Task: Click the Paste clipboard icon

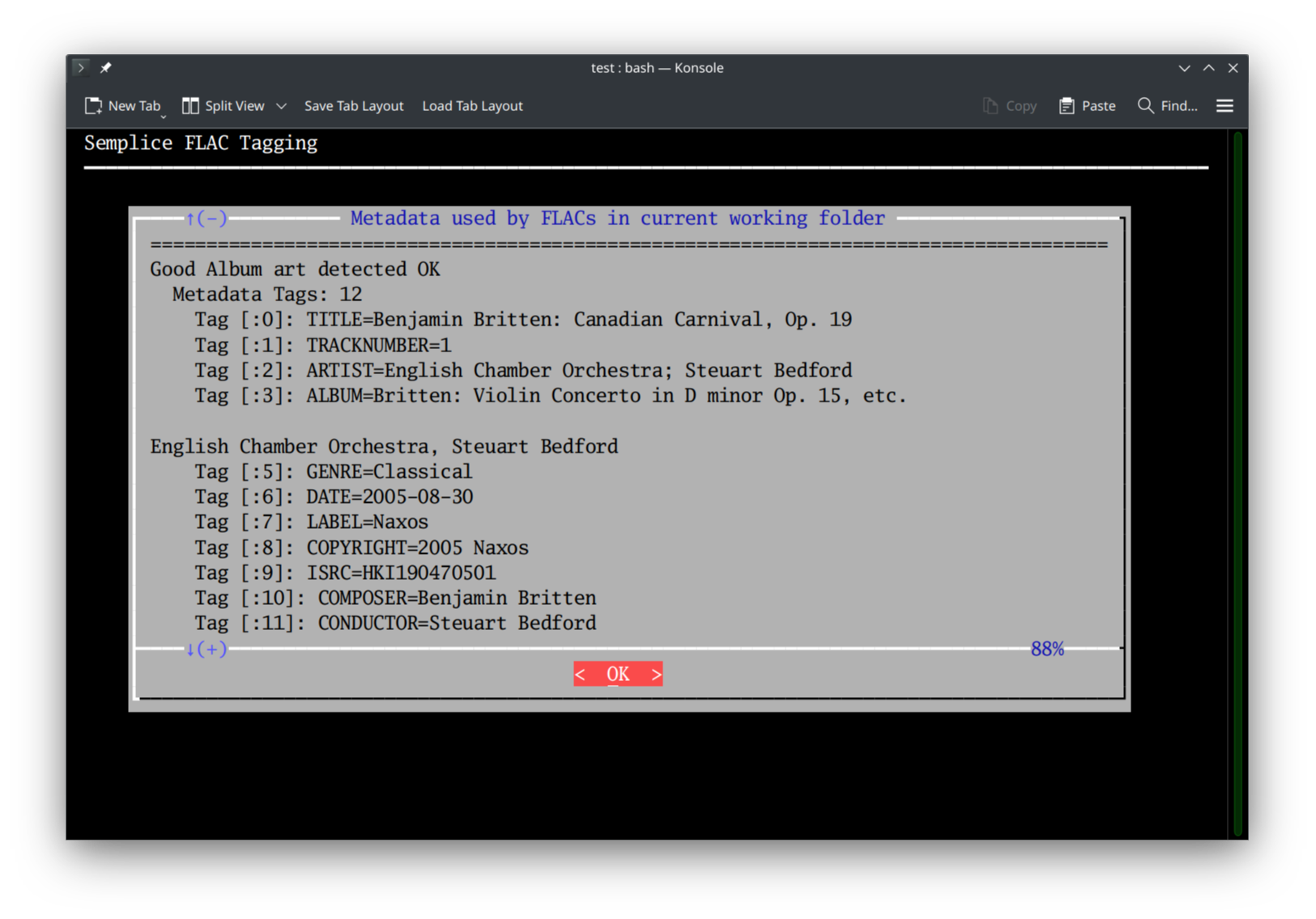Action: (x=1067, y=105)
